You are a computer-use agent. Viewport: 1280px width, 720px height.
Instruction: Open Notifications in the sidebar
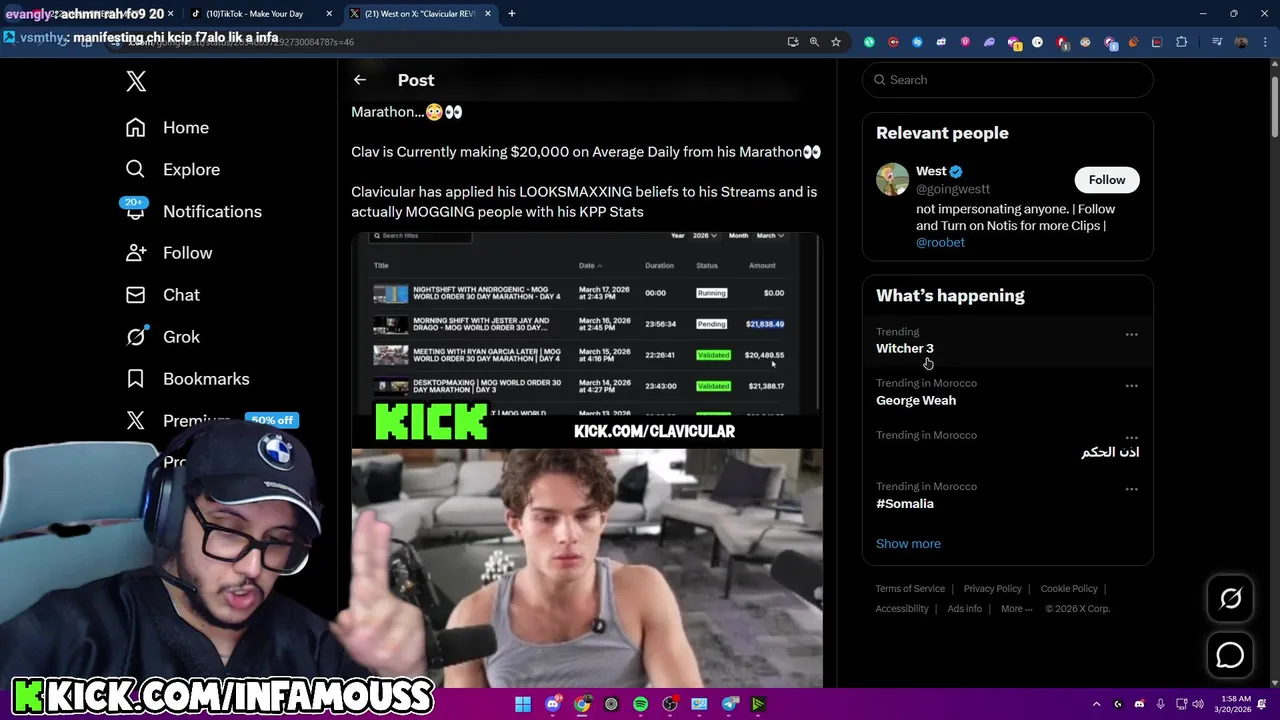coord(193,212)
